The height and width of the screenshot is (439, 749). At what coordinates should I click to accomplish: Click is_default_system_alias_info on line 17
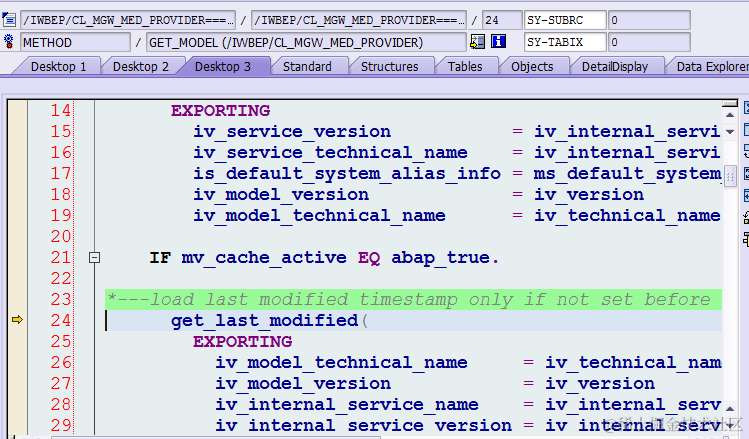pos(347,174)
